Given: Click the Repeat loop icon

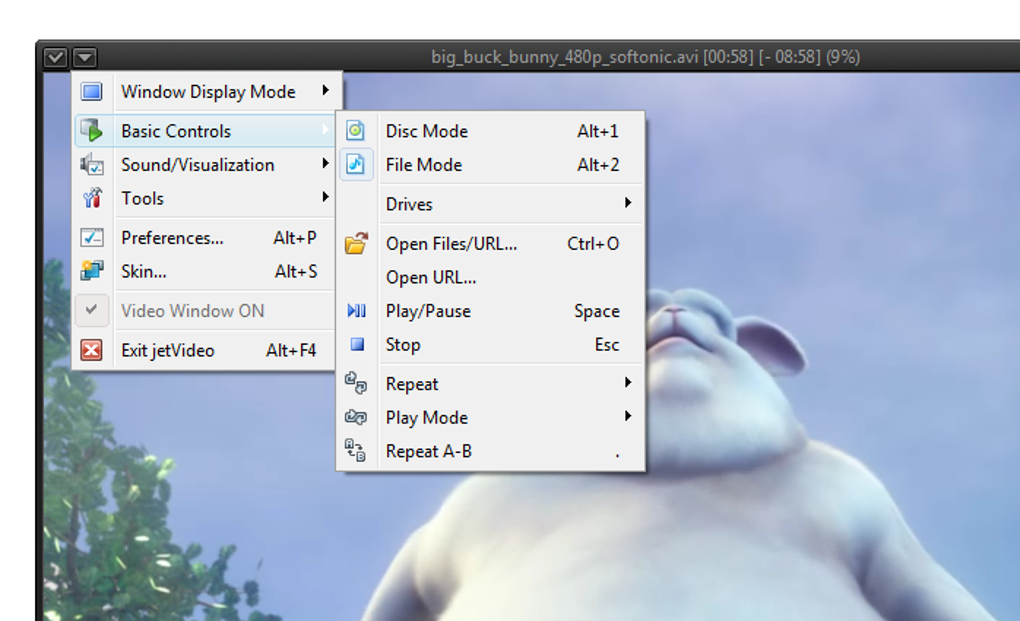Looking at the screenshot, I should [356, 383].
